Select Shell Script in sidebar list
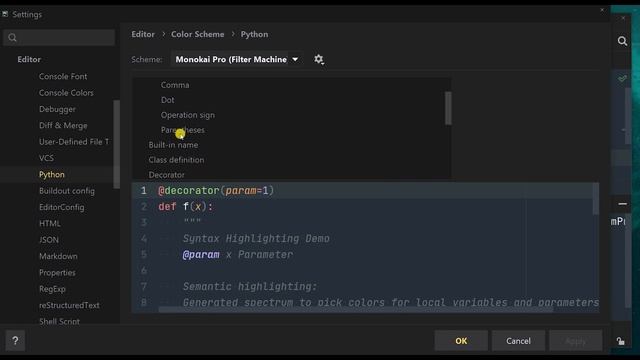Image resolution: width=640 pixels, height=360 pixels. pyautogui.click(x=60, y=321)
